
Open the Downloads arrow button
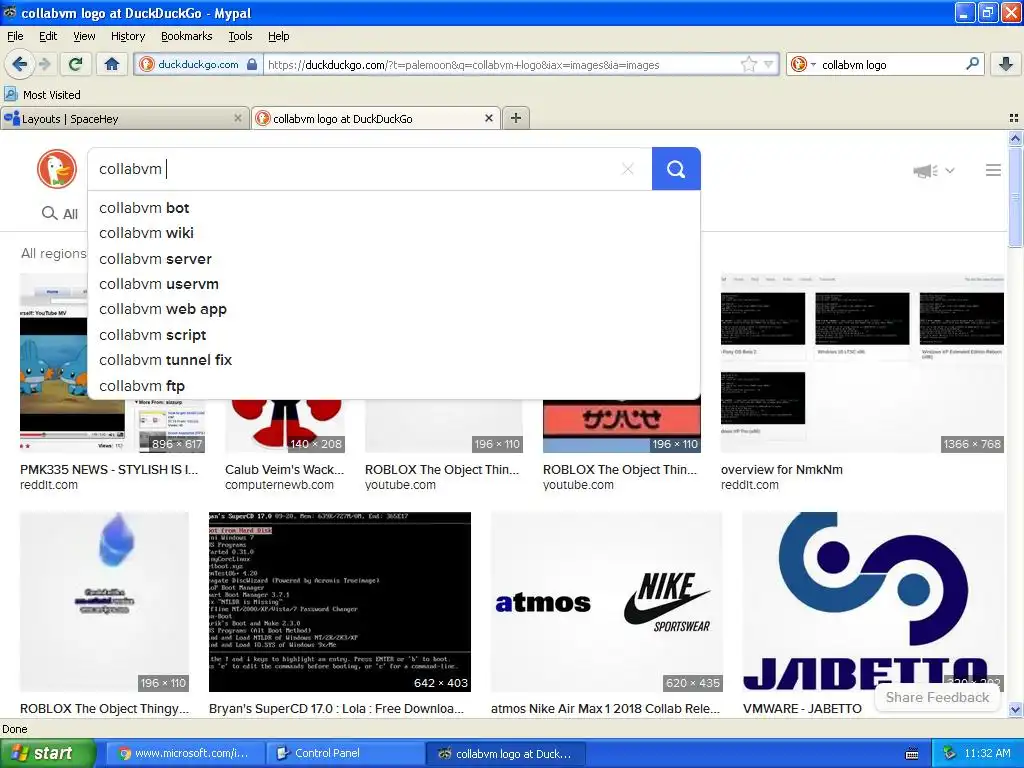click(1006, 64)
